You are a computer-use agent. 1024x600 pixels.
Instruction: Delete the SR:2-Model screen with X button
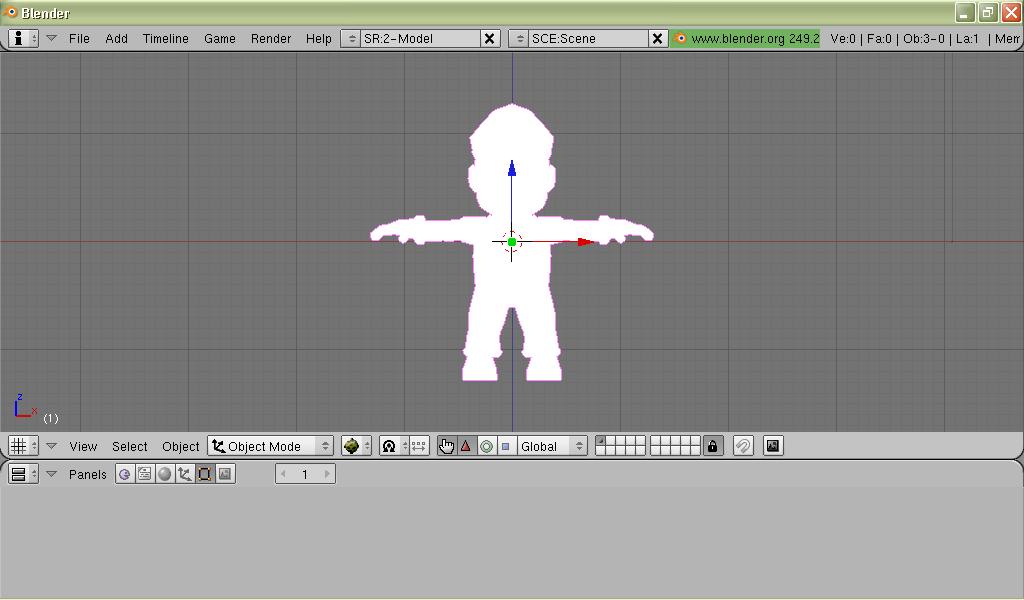[x=490, y=38]
